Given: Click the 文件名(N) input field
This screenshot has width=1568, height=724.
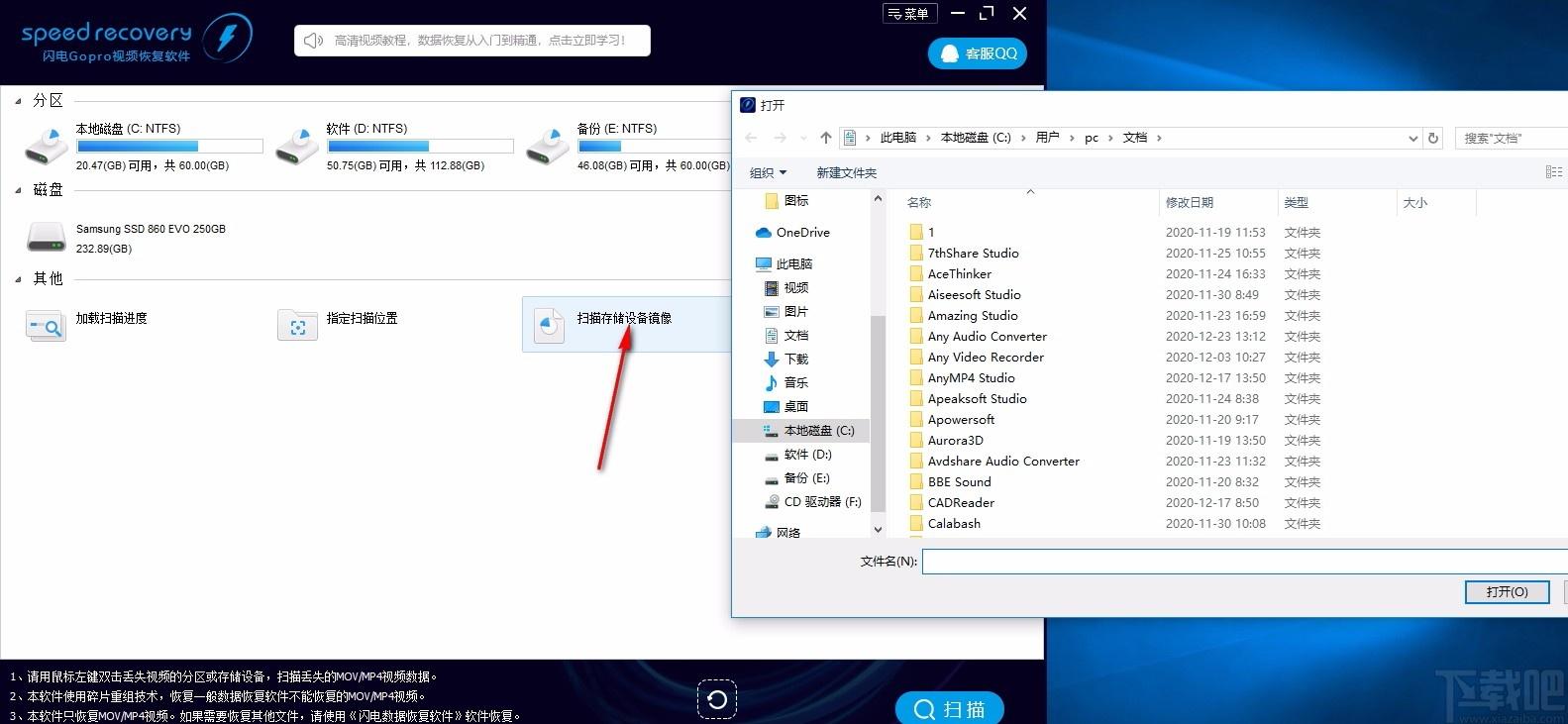Looking at the screenshot, I should click(x=1244, y=562).
